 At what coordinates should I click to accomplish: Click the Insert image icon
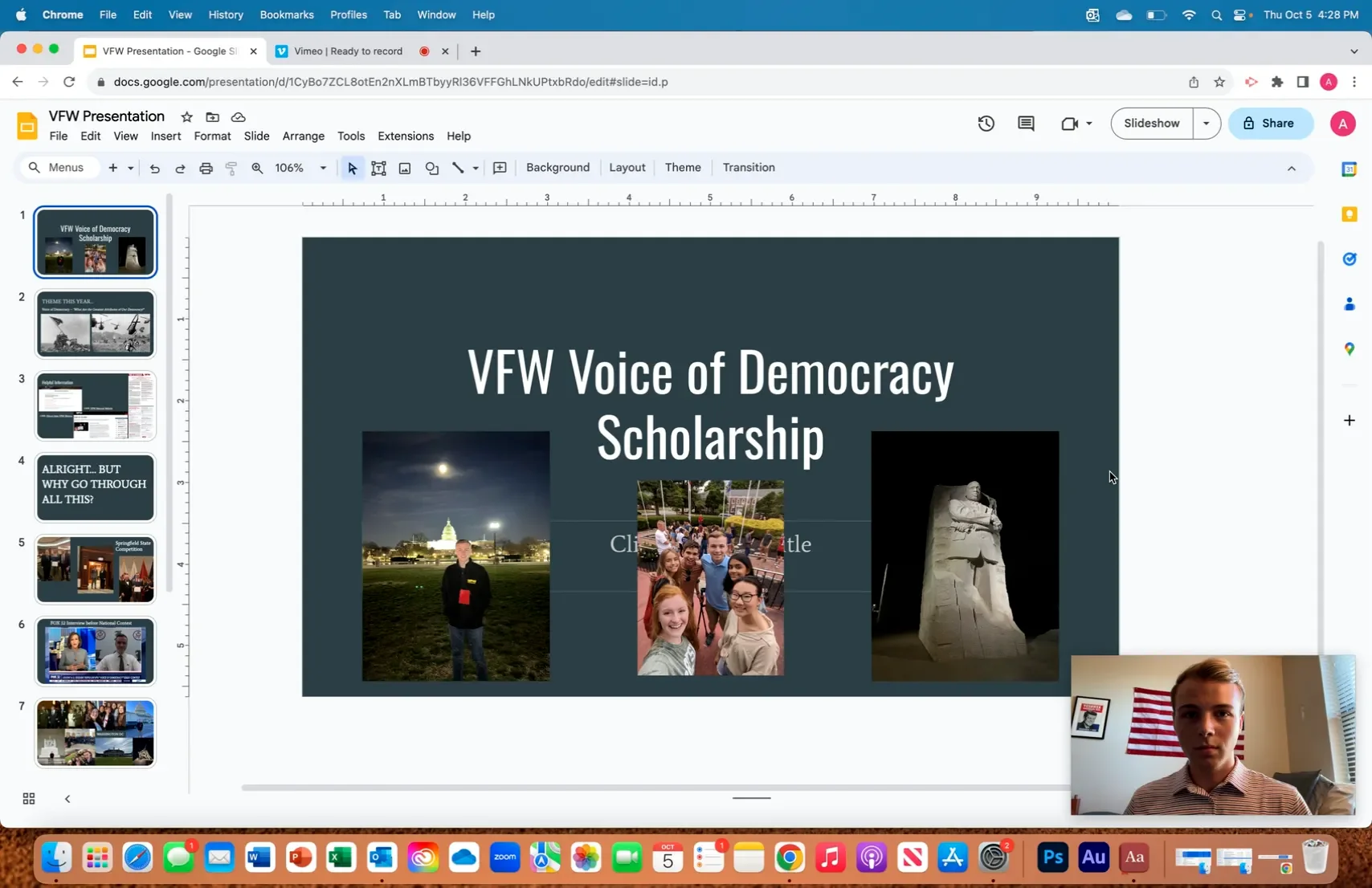405,168
